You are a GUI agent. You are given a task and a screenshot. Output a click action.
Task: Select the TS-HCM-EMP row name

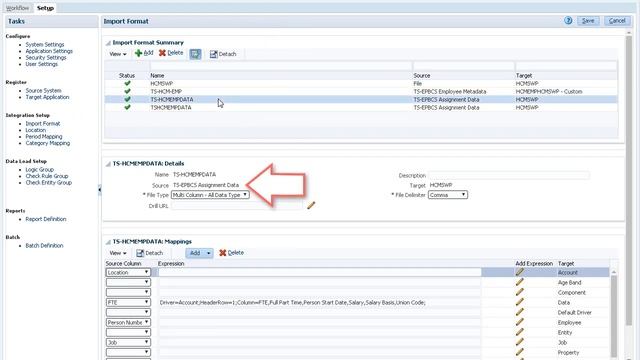point(166,91)
